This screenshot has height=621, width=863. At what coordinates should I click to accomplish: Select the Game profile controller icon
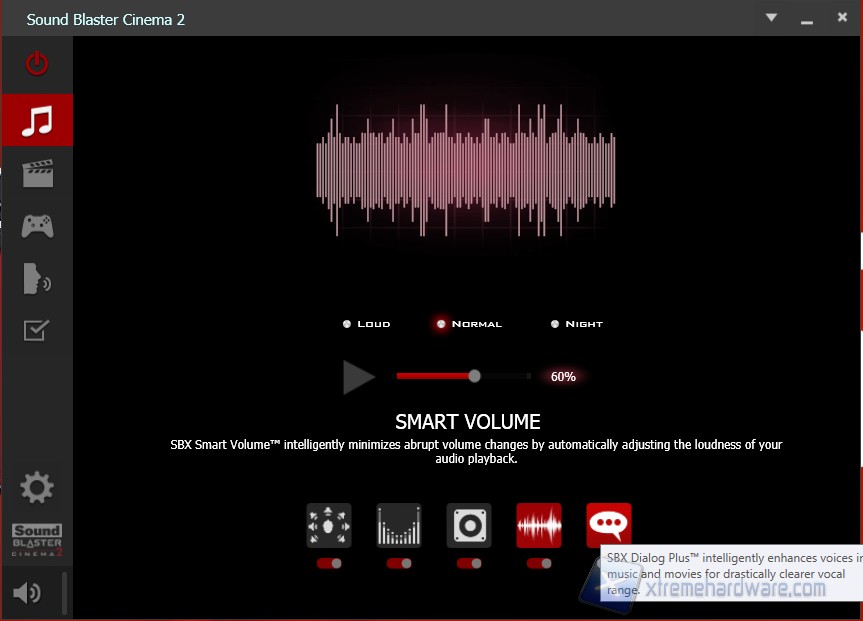pyautogui.click(x=37, y=226)
